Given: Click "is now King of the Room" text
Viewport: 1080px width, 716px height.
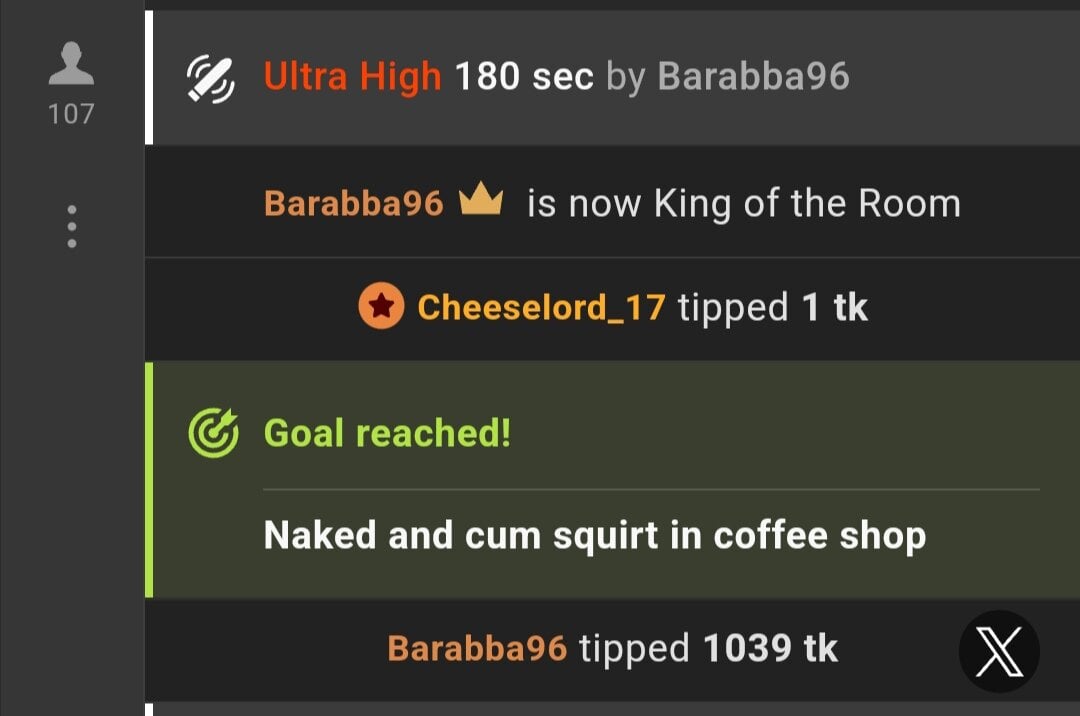Looking at the screenshot, I should coord(744,204).
